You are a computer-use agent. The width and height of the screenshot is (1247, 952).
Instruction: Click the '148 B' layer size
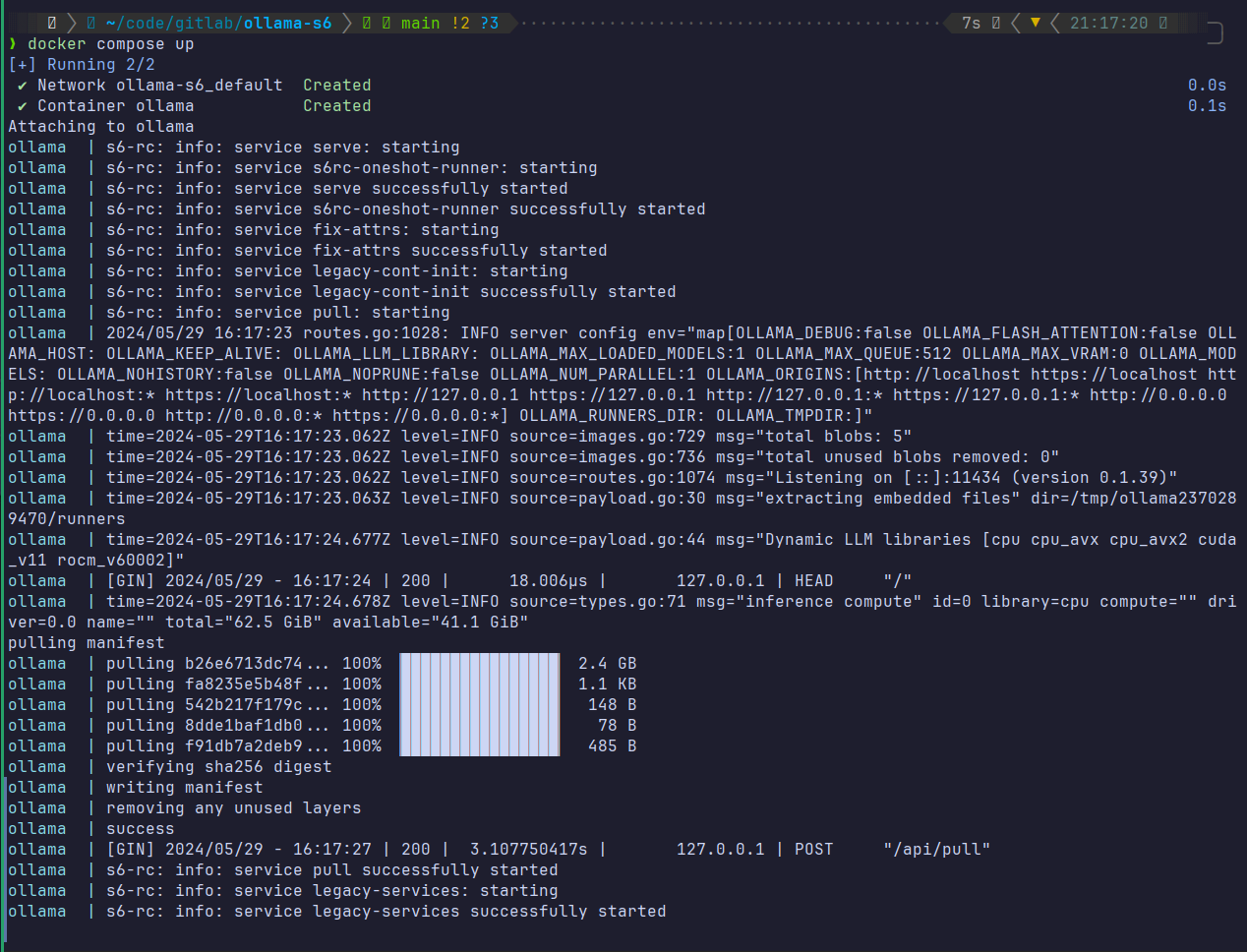point(613,705)
